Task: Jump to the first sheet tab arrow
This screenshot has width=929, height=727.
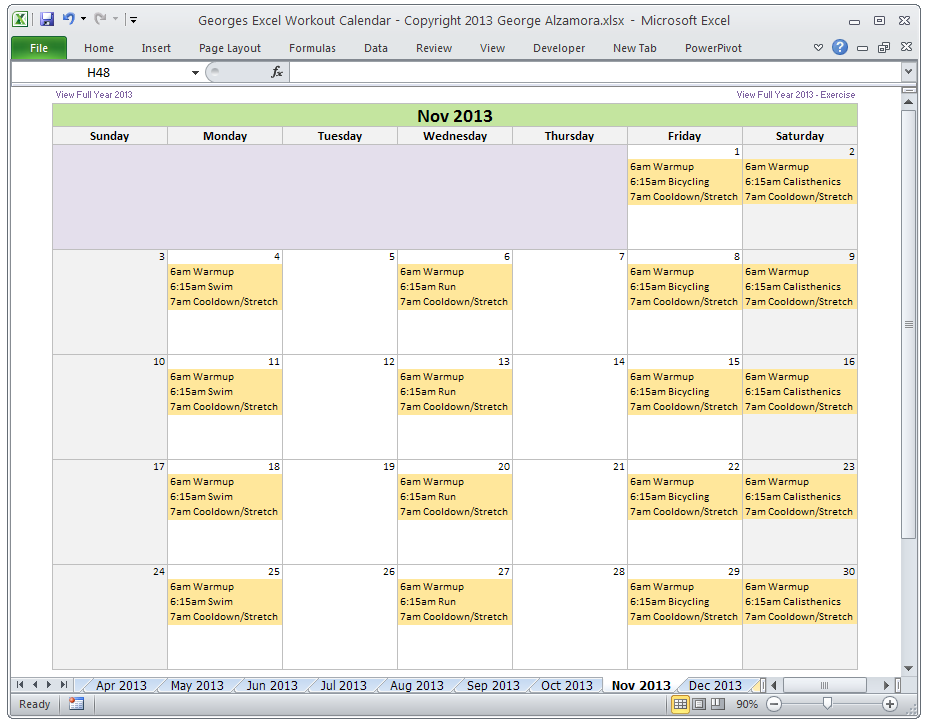Action: (20, 685)
